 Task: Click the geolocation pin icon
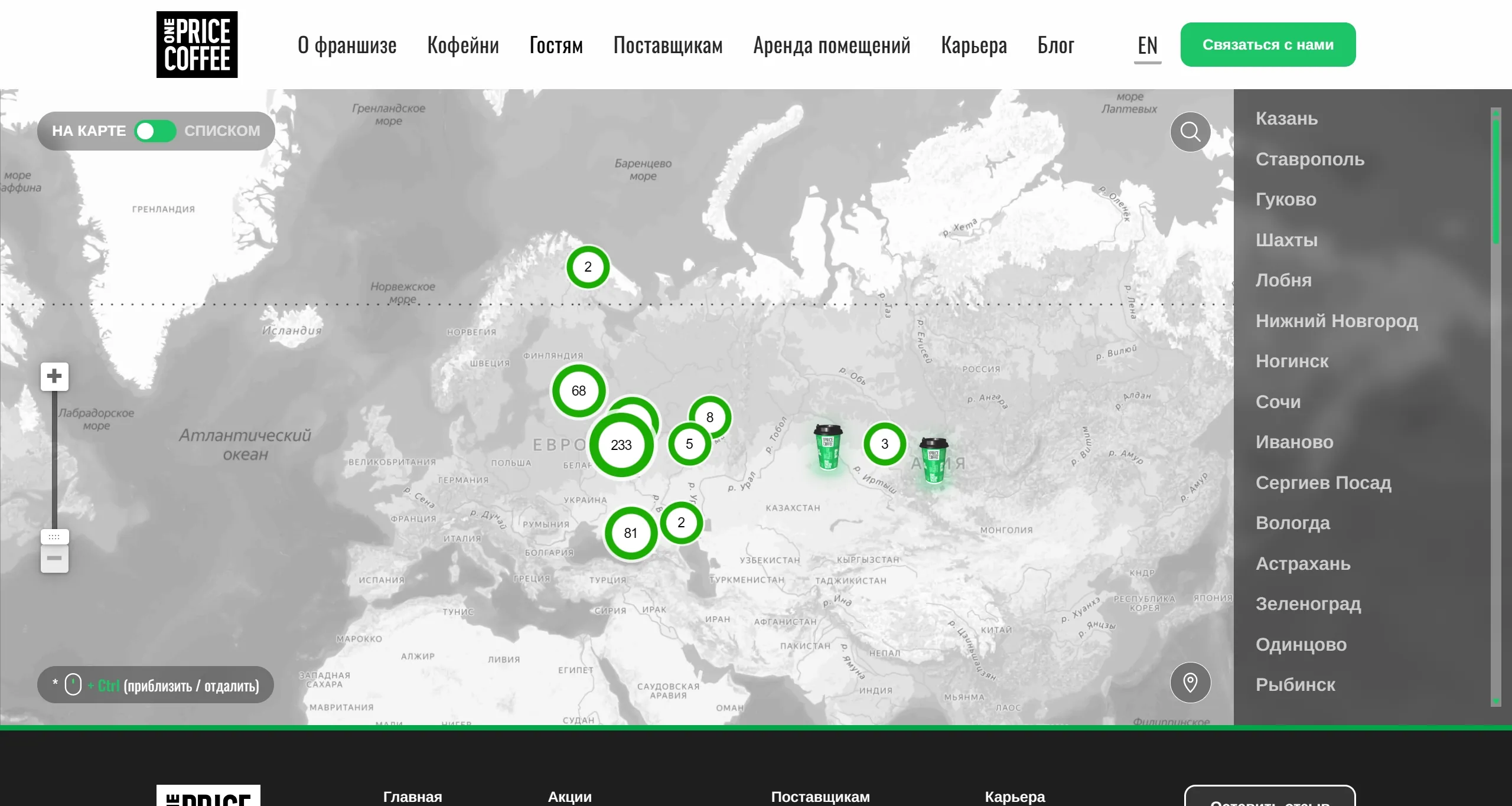(1190, 683)
